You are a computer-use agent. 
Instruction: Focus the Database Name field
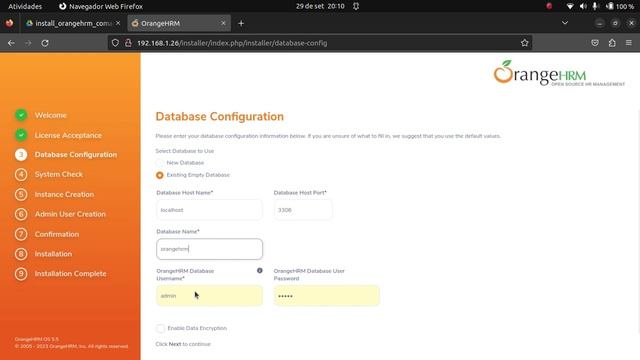coord(209,249)
